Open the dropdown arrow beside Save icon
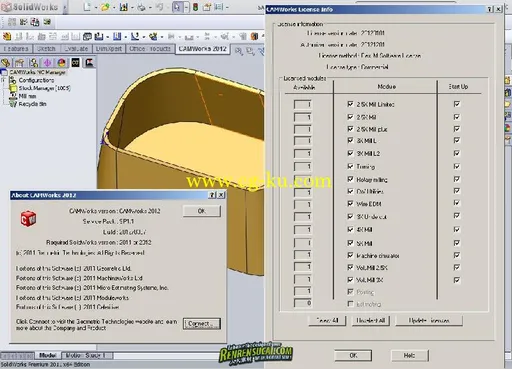The height and width of the screenshot is (369, 512). [132, 7]
